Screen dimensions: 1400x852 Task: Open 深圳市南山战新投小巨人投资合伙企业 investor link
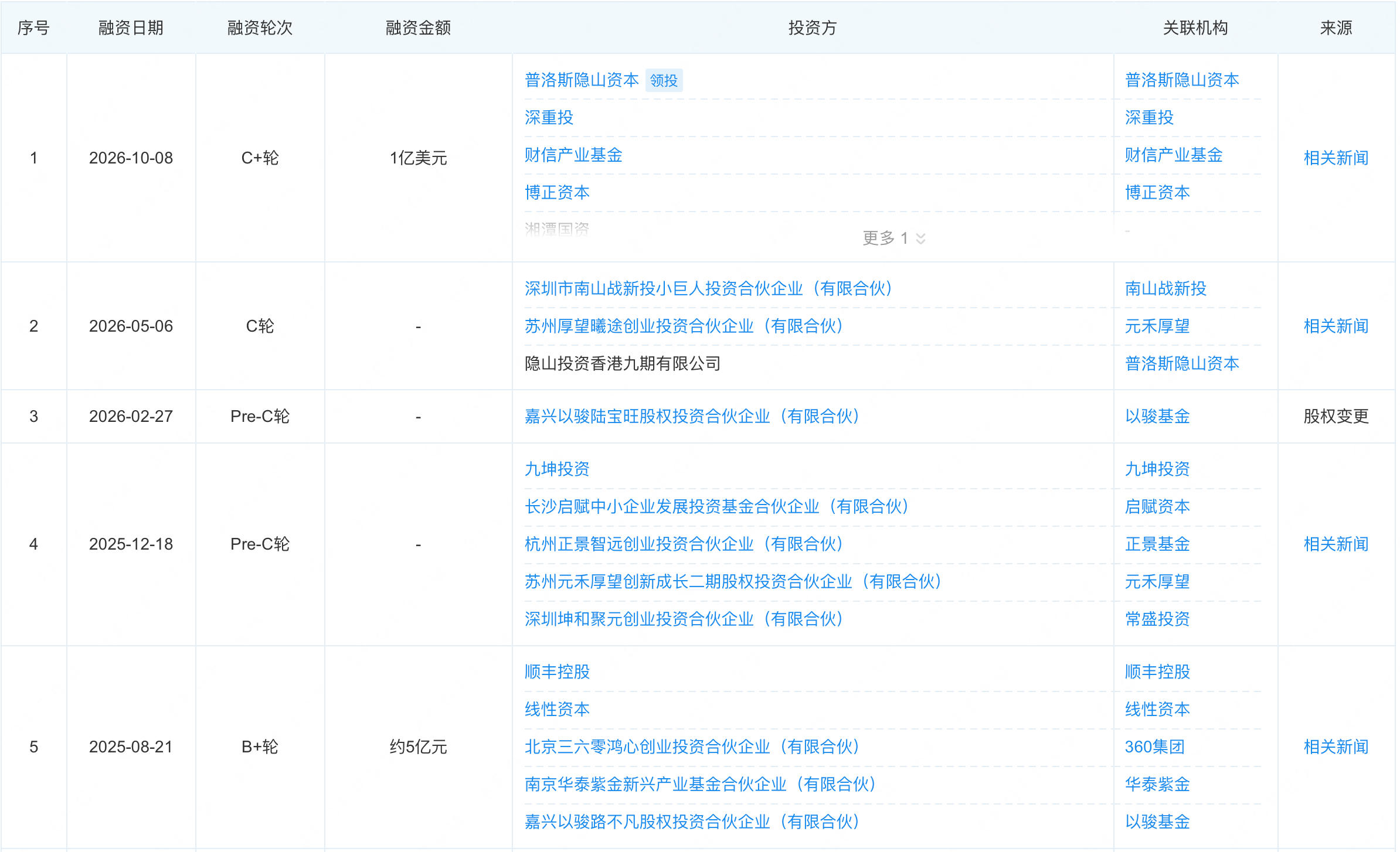pos(709,288)
